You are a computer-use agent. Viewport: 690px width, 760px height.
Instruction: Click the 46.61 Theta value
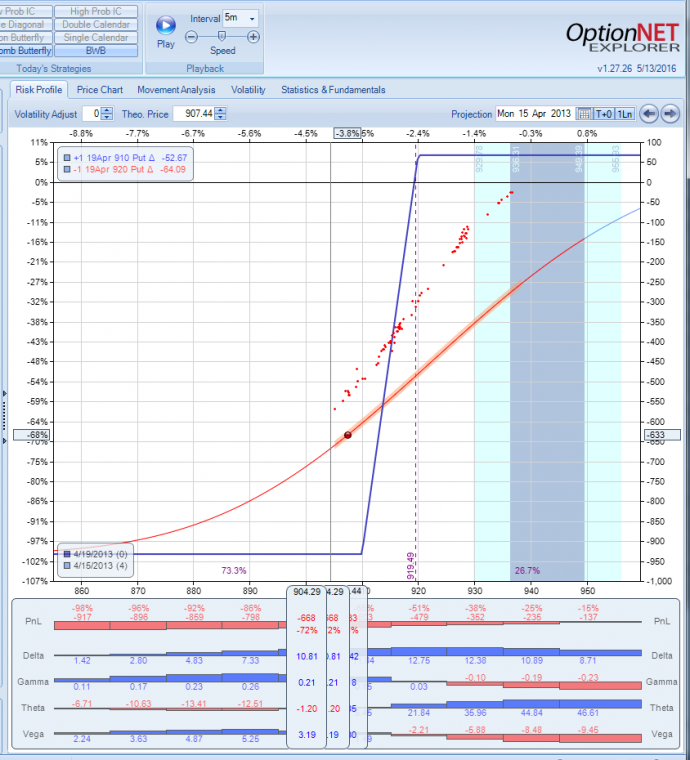pyautogui.click(x=588, y=713)
